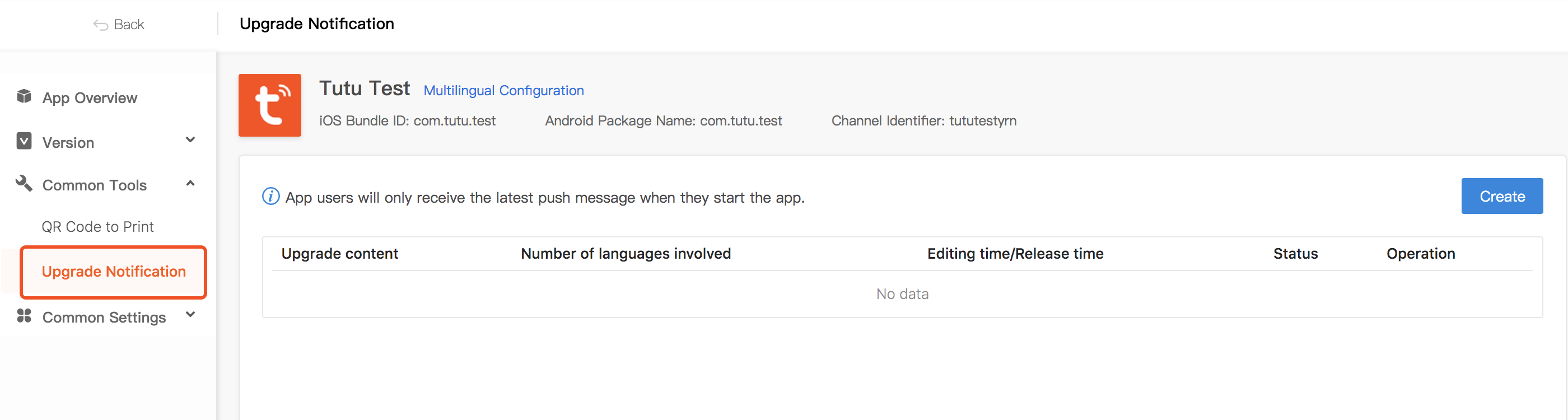Click the Editing time/Release time header

tap(1015, 254)
